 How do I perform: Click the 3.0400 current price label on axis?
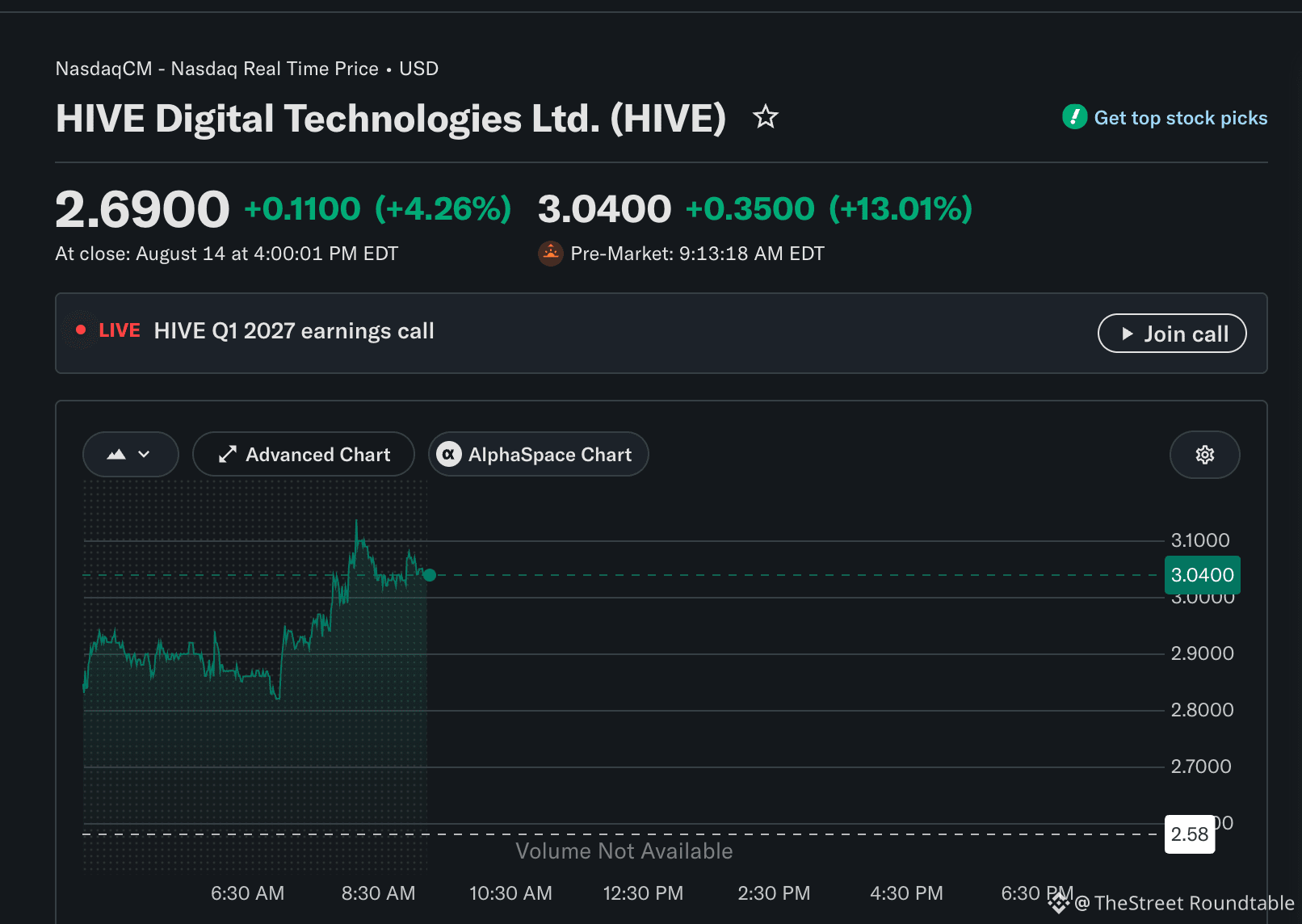coord(1203,575)
